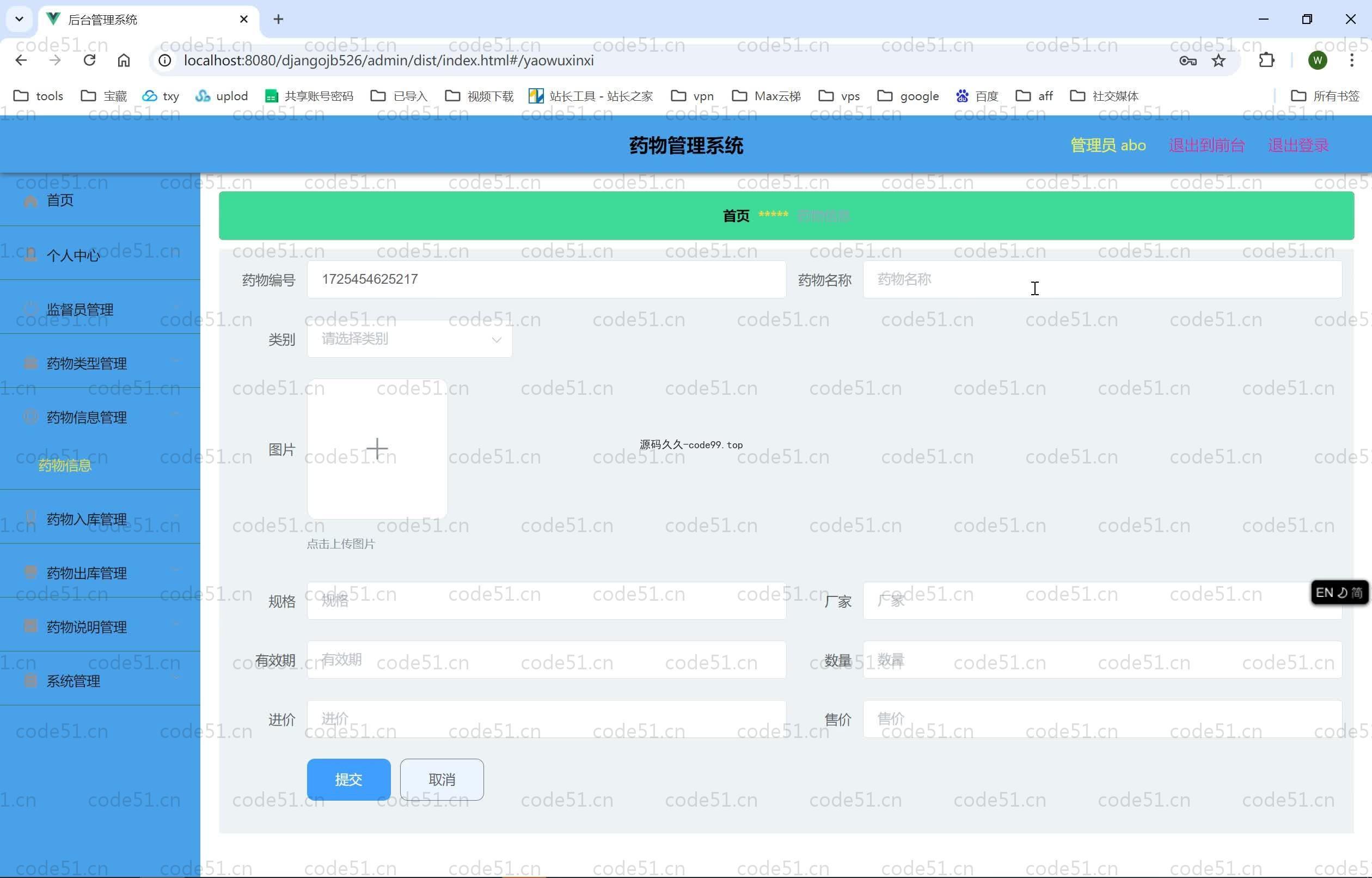Screen dimensions: 1372x878
Task: Open the Chrome profile avatar W
Action: coord(1318,60)
